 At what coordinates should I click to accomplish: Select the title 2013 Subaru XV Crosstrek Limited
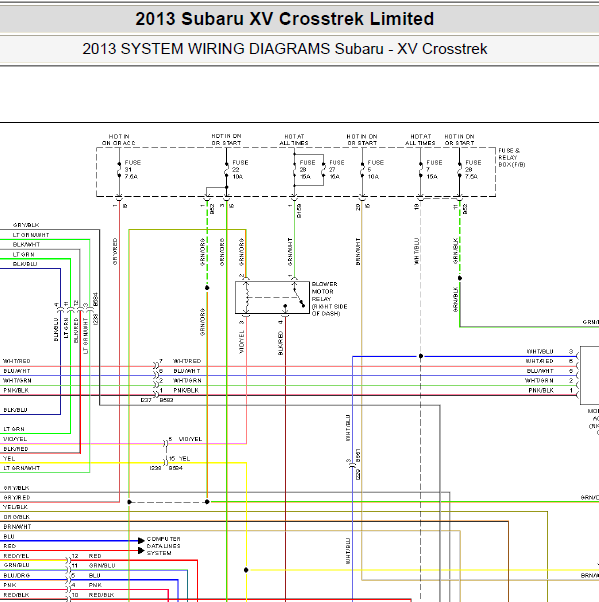pos(285,19)
